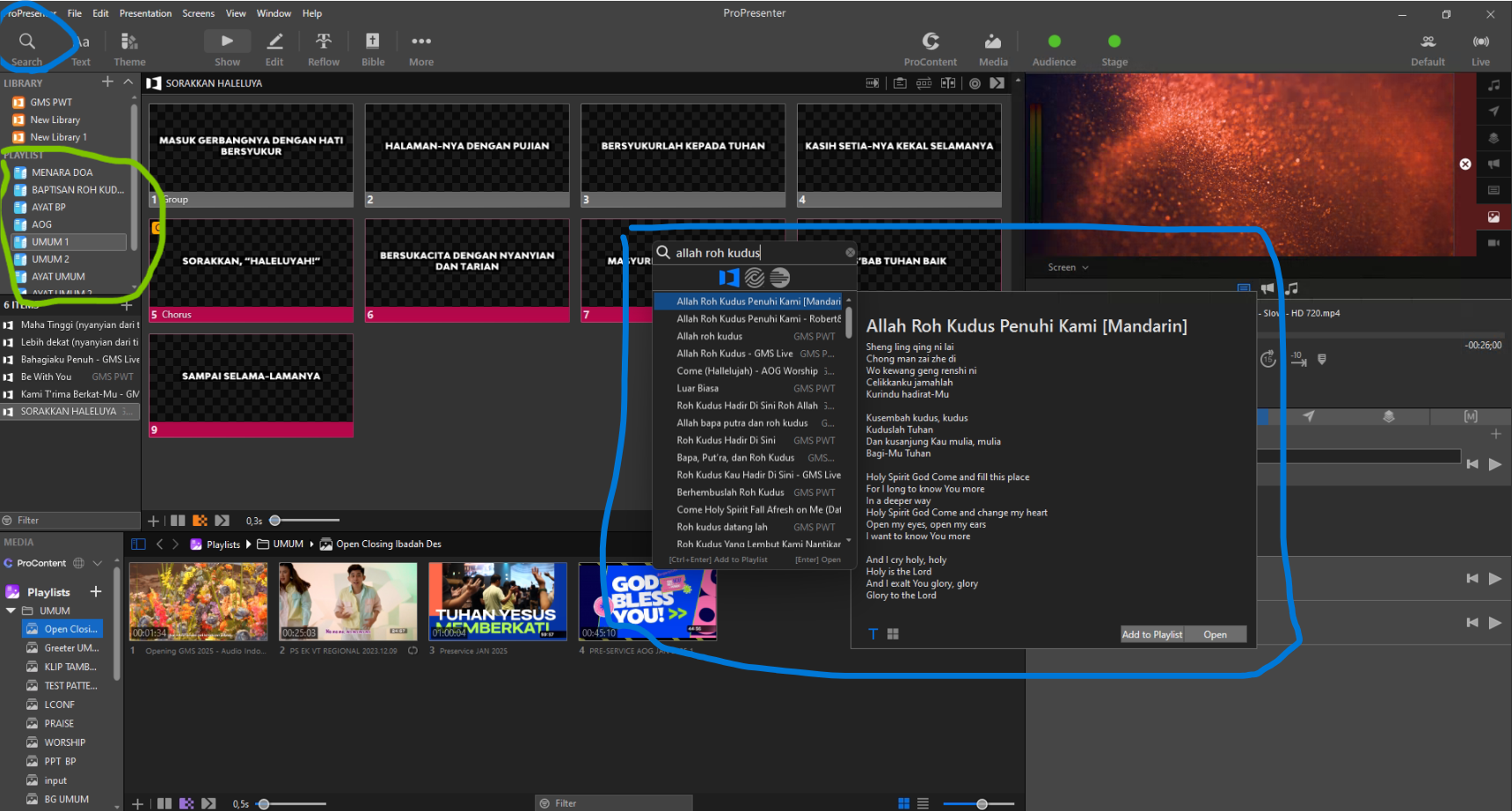Open the Presentation menu
Screen dimensions: 1512x811
pyautogui.click(x=145, y=13)
